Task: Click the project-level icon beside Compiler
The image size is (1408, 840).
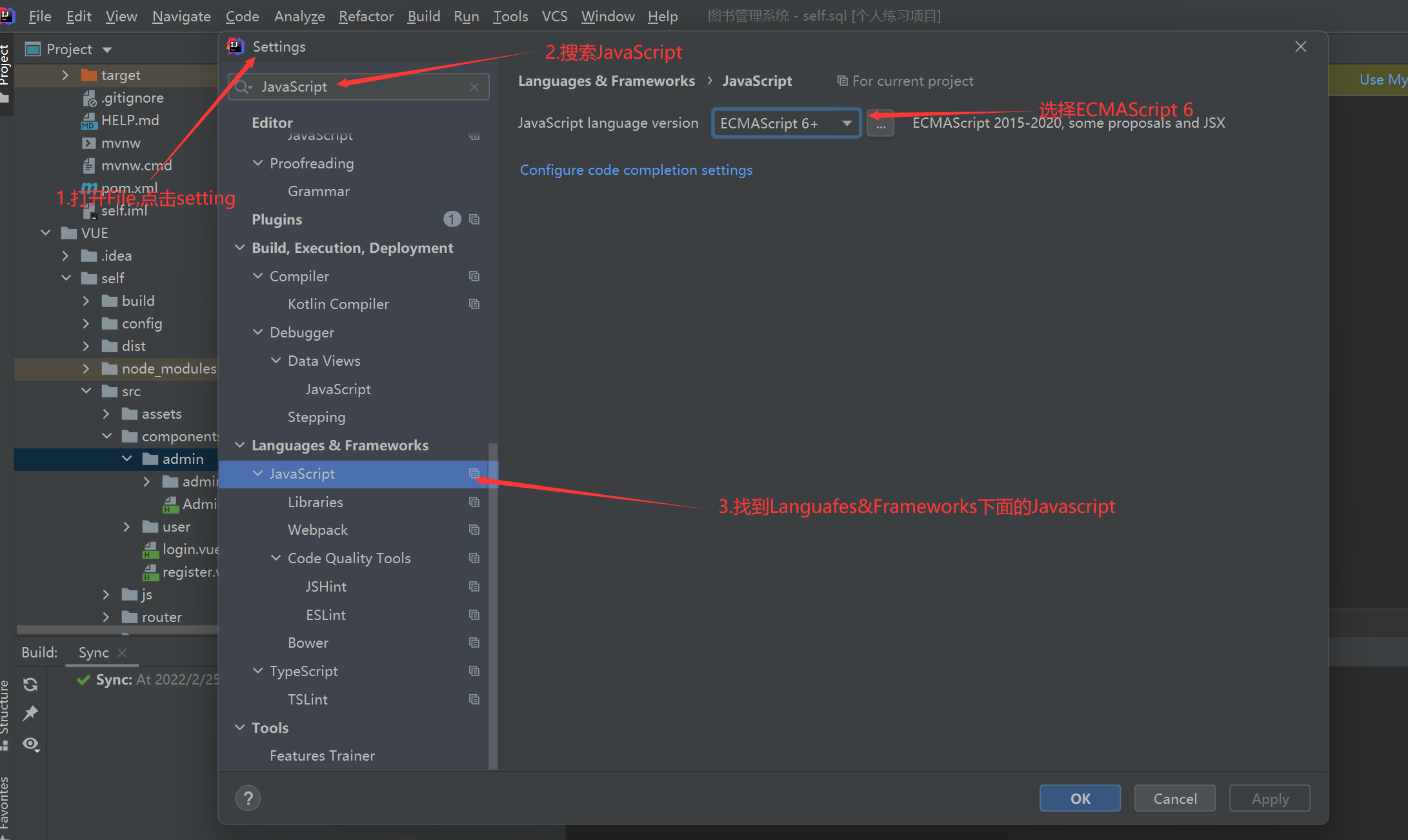Action: coord(474,276)
